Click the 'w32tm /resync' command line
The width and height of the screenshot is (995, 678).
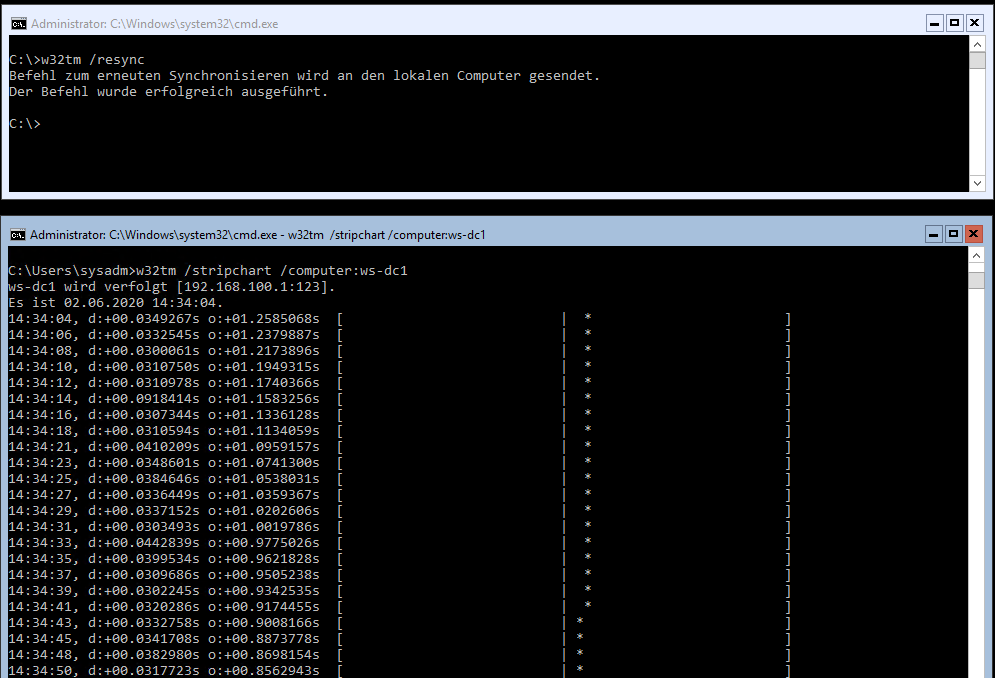pyautogui.click(x=77, y=60)
